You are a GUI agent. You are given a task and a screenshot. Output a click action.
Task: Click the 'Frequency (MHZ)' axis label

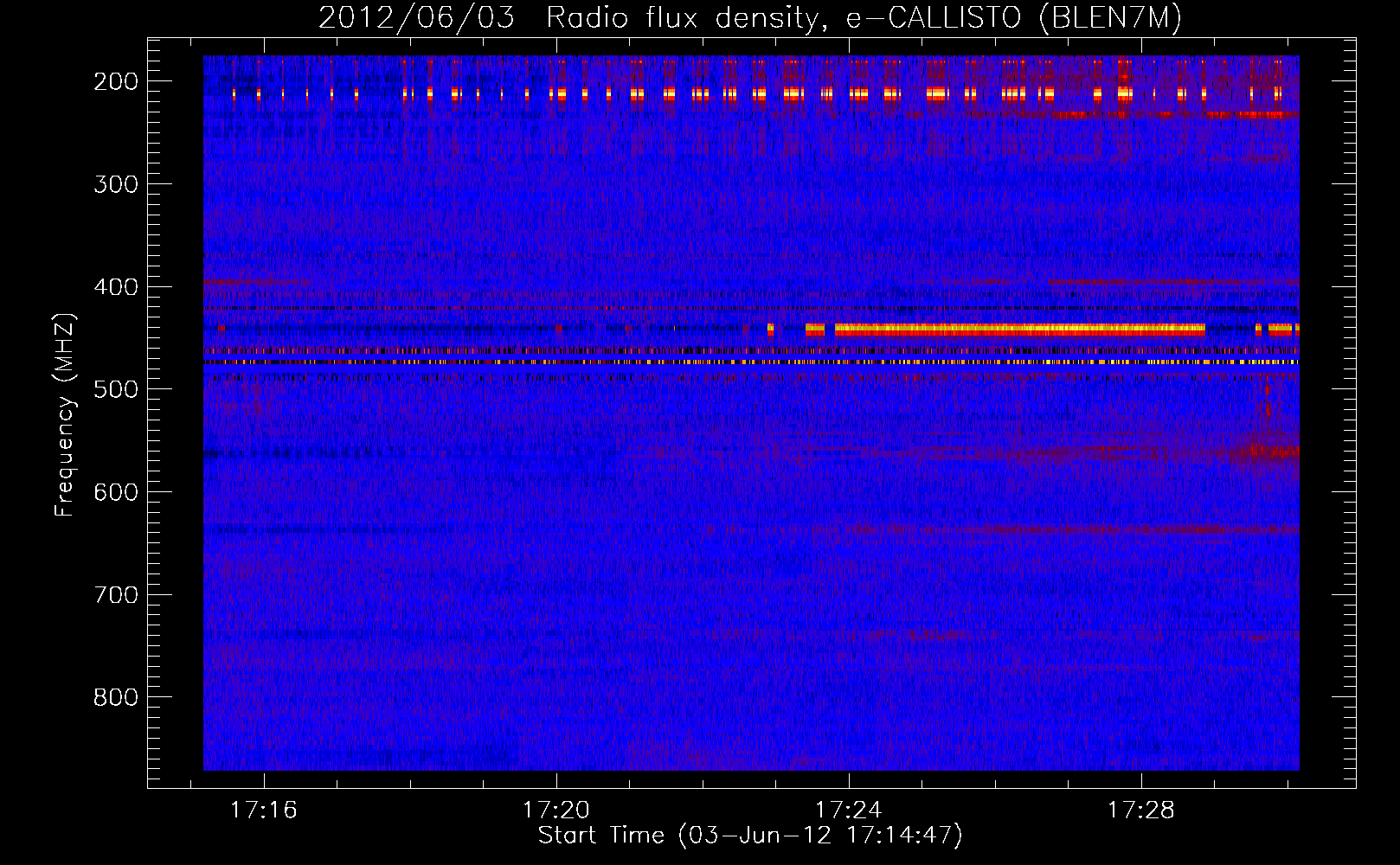pyautogui.click(x=65, y=415)
